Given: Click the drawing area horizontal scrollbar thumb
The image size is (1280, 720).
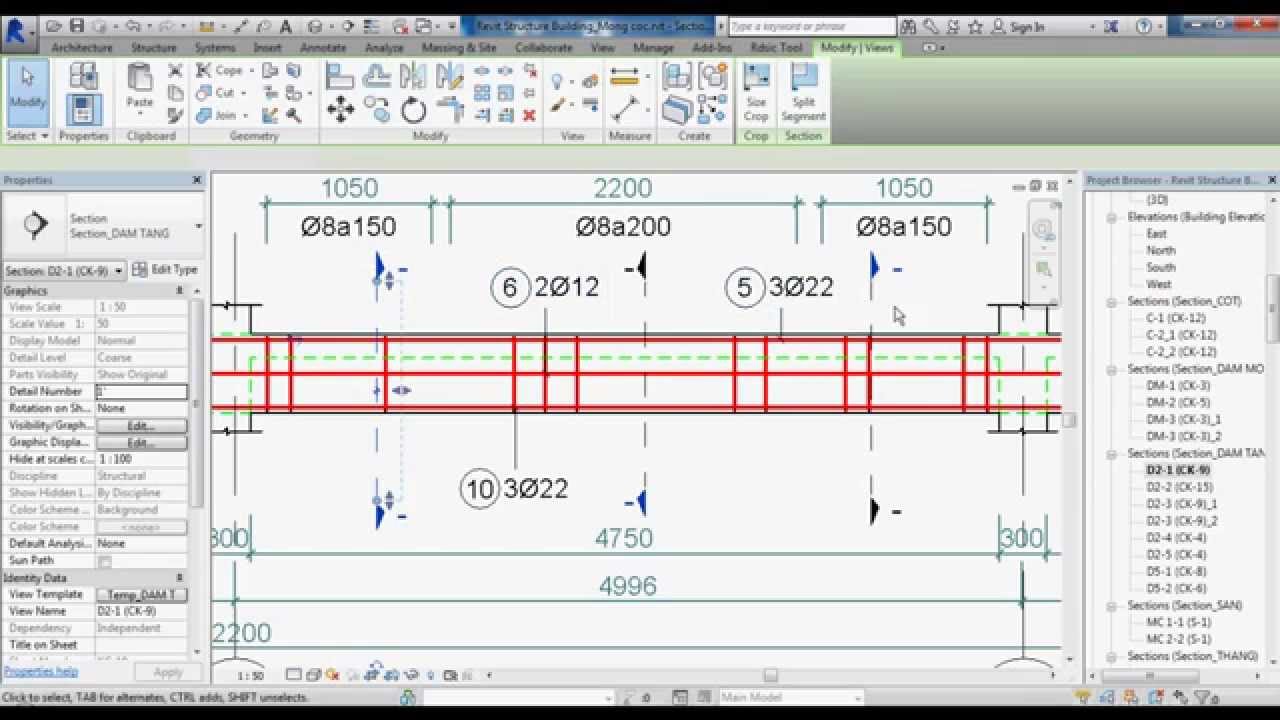Looking at the screenshot, I should click(x=770, y=675).
